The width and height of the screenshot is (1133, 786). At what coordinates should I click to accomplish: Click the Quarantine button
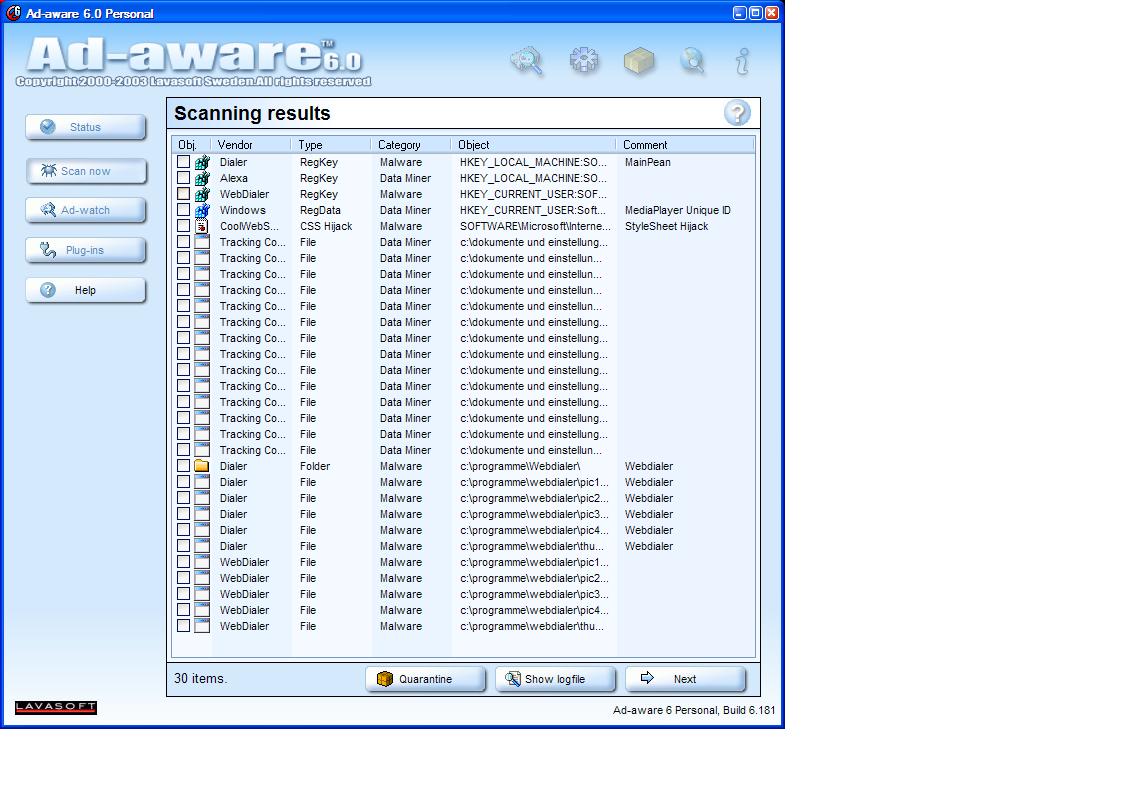coord(426,679)
